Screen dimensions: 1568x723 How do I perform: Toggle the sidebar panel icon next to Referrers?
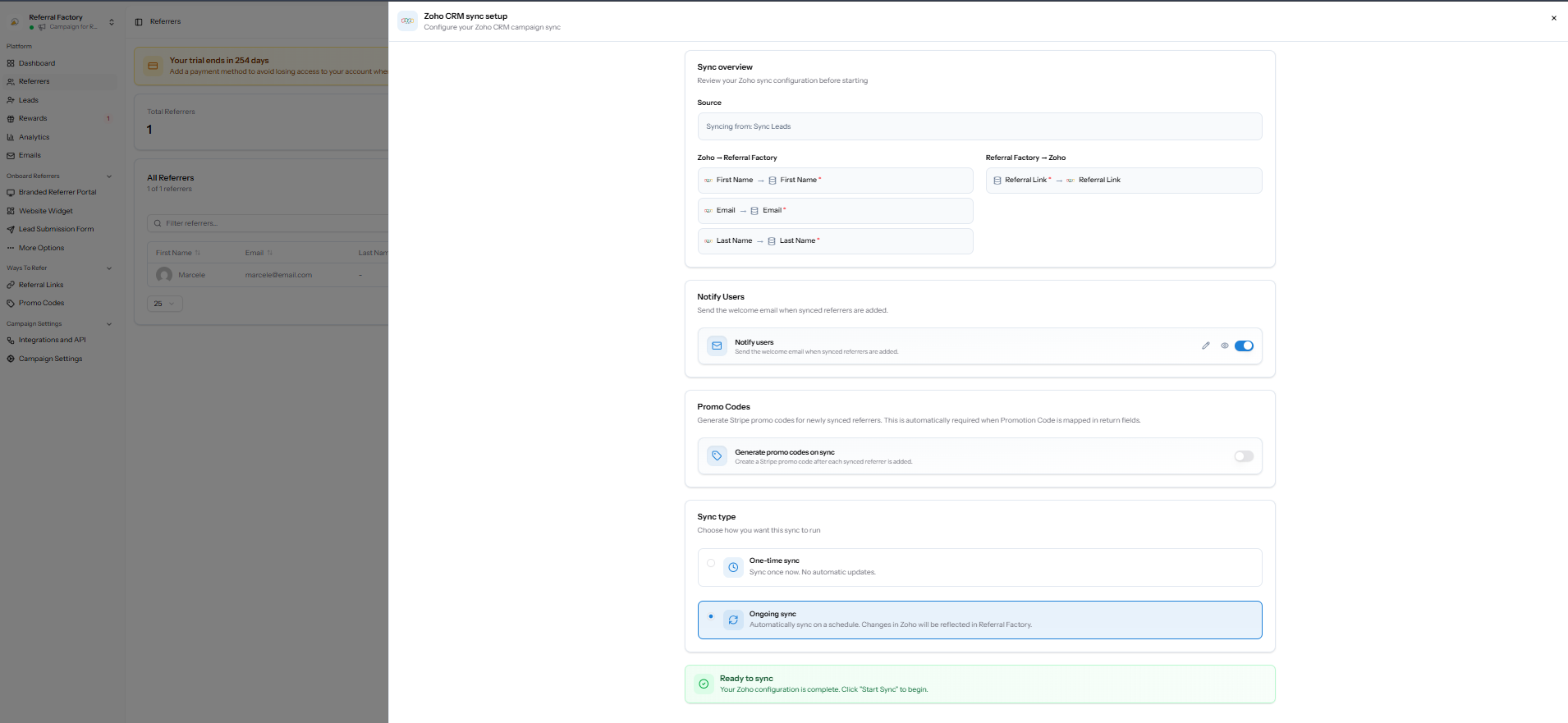pyautogui.click(x=139, y=22)
